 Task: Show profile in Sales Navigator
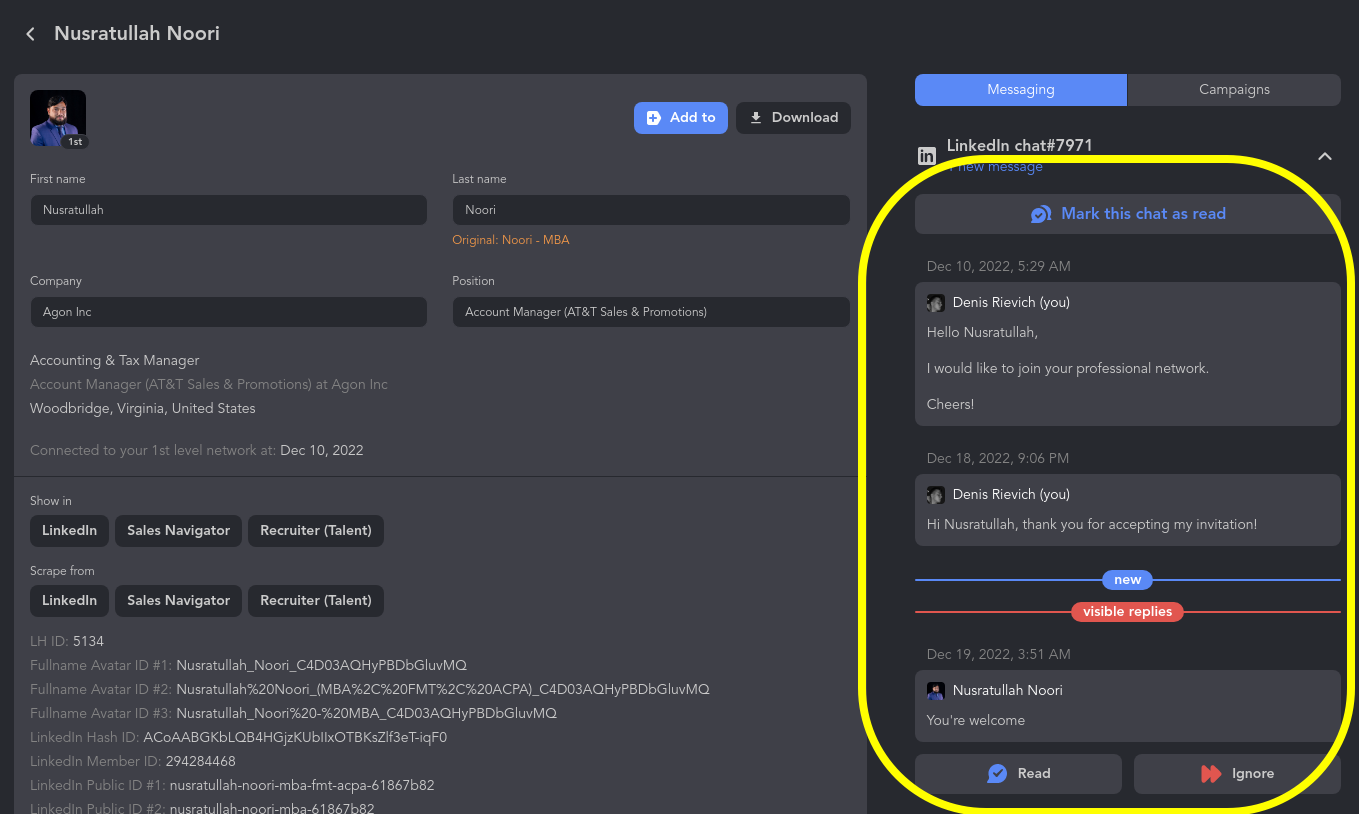(x=179, y=531)
